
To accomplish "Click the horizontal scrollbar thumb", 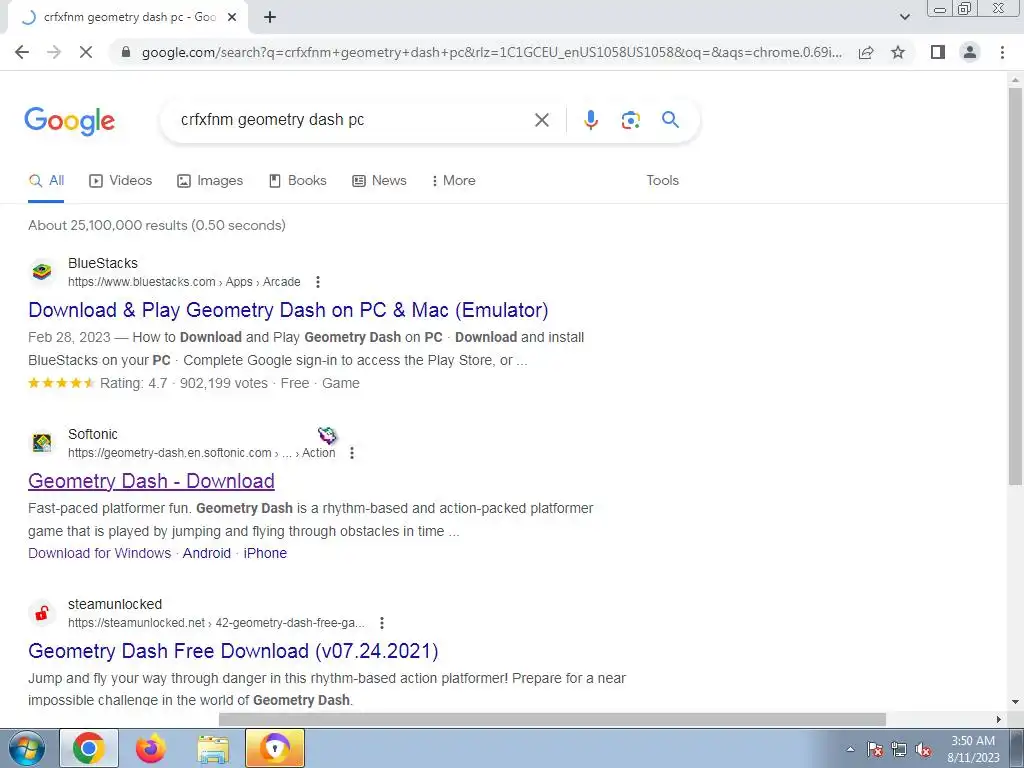I will point(552,719).
